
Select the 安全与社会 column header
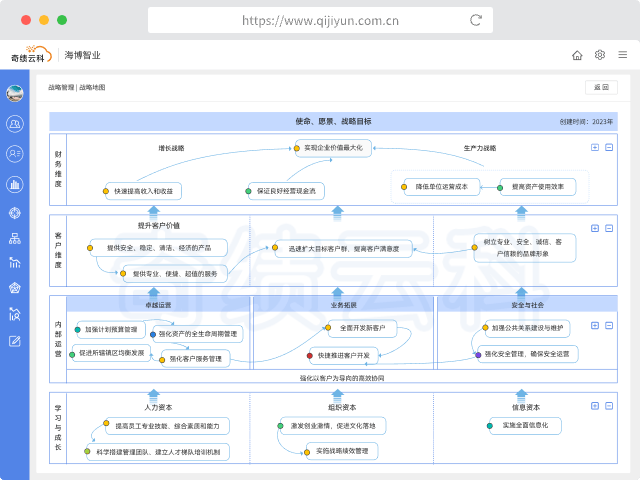(527, 304)
